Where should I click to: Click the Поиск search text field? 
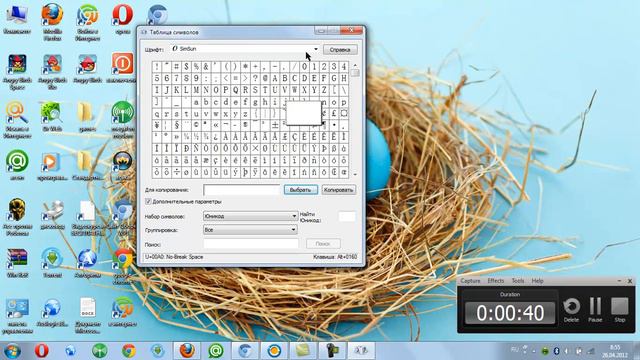pos(251,244)
